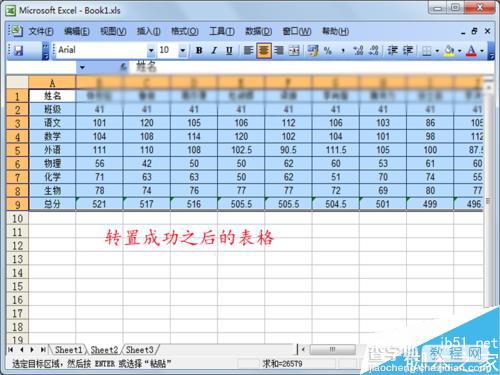Open the 帮助(H) menu

(335, 32)
